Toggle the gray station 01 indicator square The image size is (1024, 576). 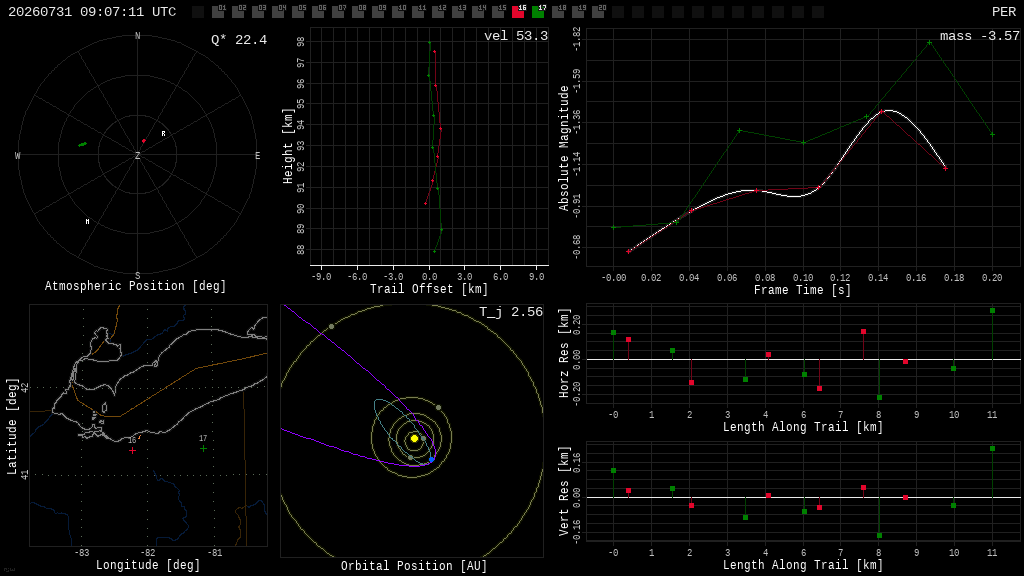coord(218,11)
